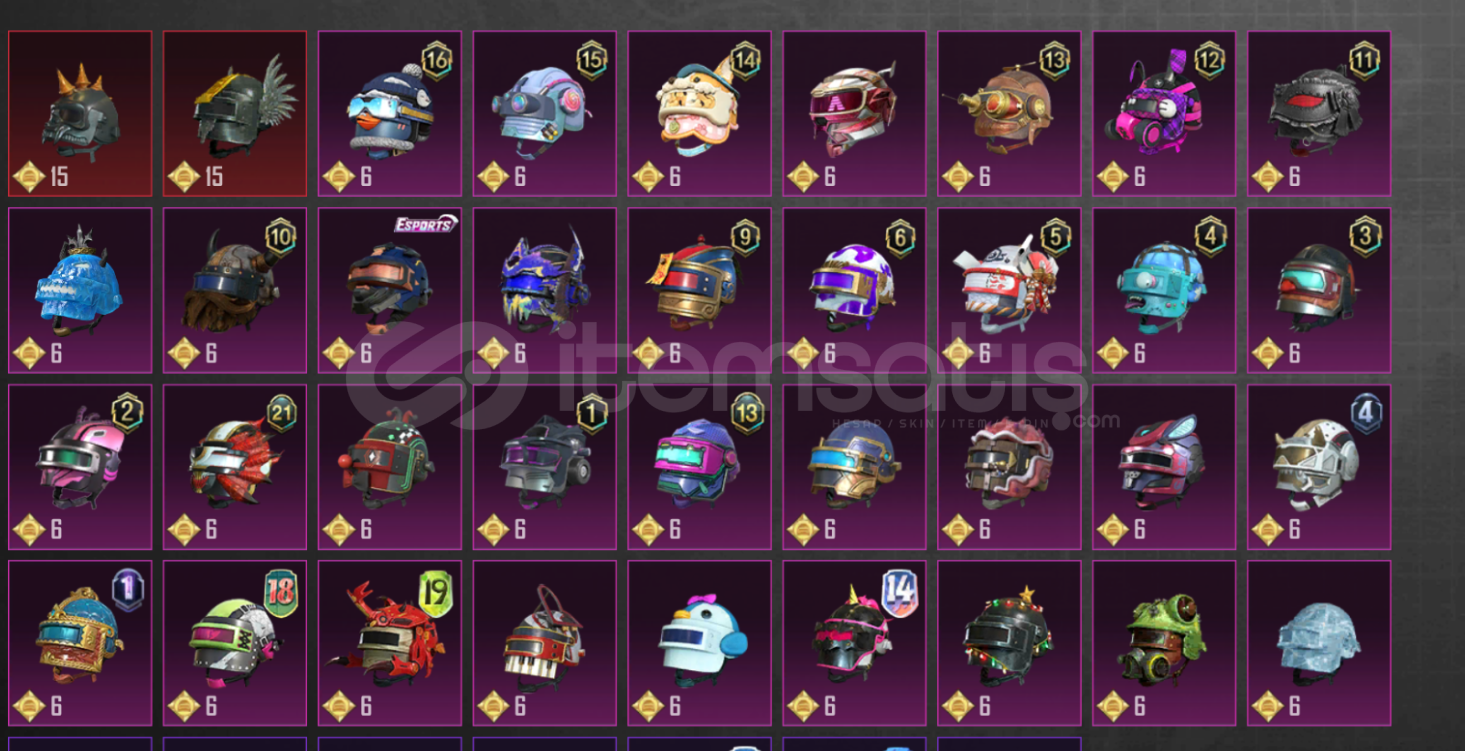Viewport: 1465px width, 751px height.
Task: Pick the white penguin helmet with pink bow
Action: (x=700, y=643)
